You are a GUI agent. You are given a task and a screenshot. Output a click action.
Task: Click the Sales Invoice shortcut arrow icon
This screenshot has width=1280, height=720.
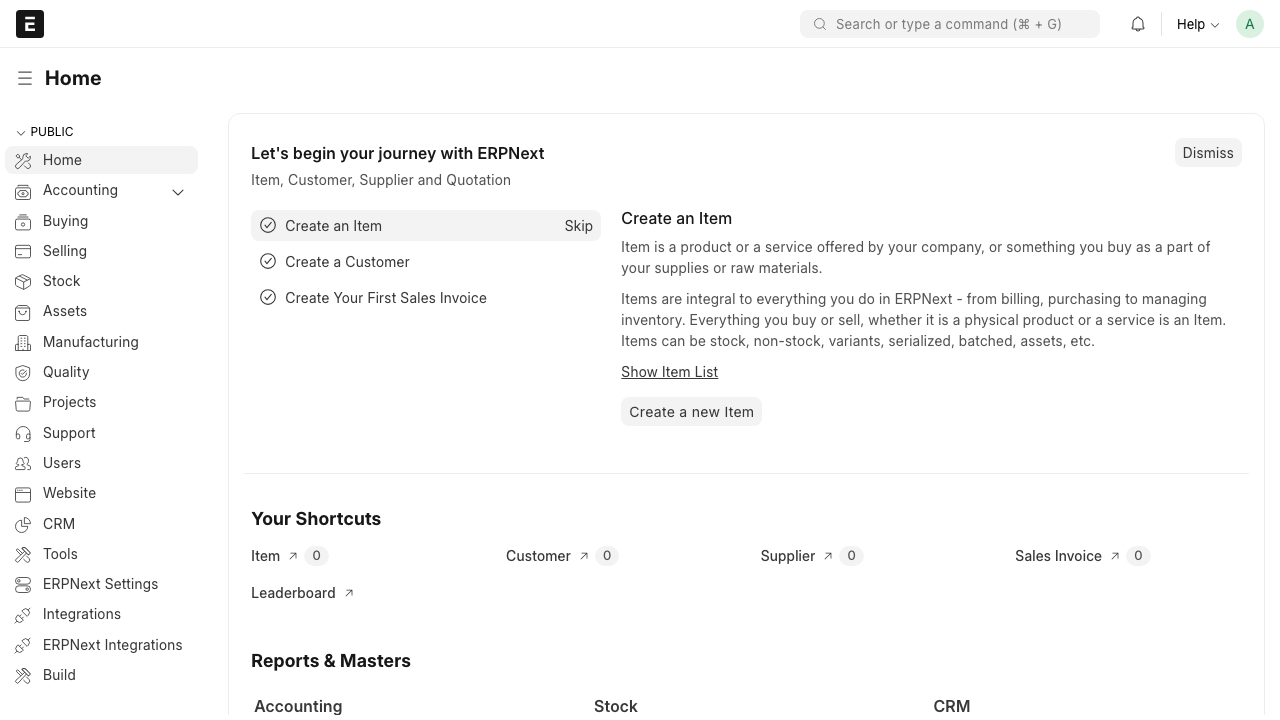[1115, 556]
